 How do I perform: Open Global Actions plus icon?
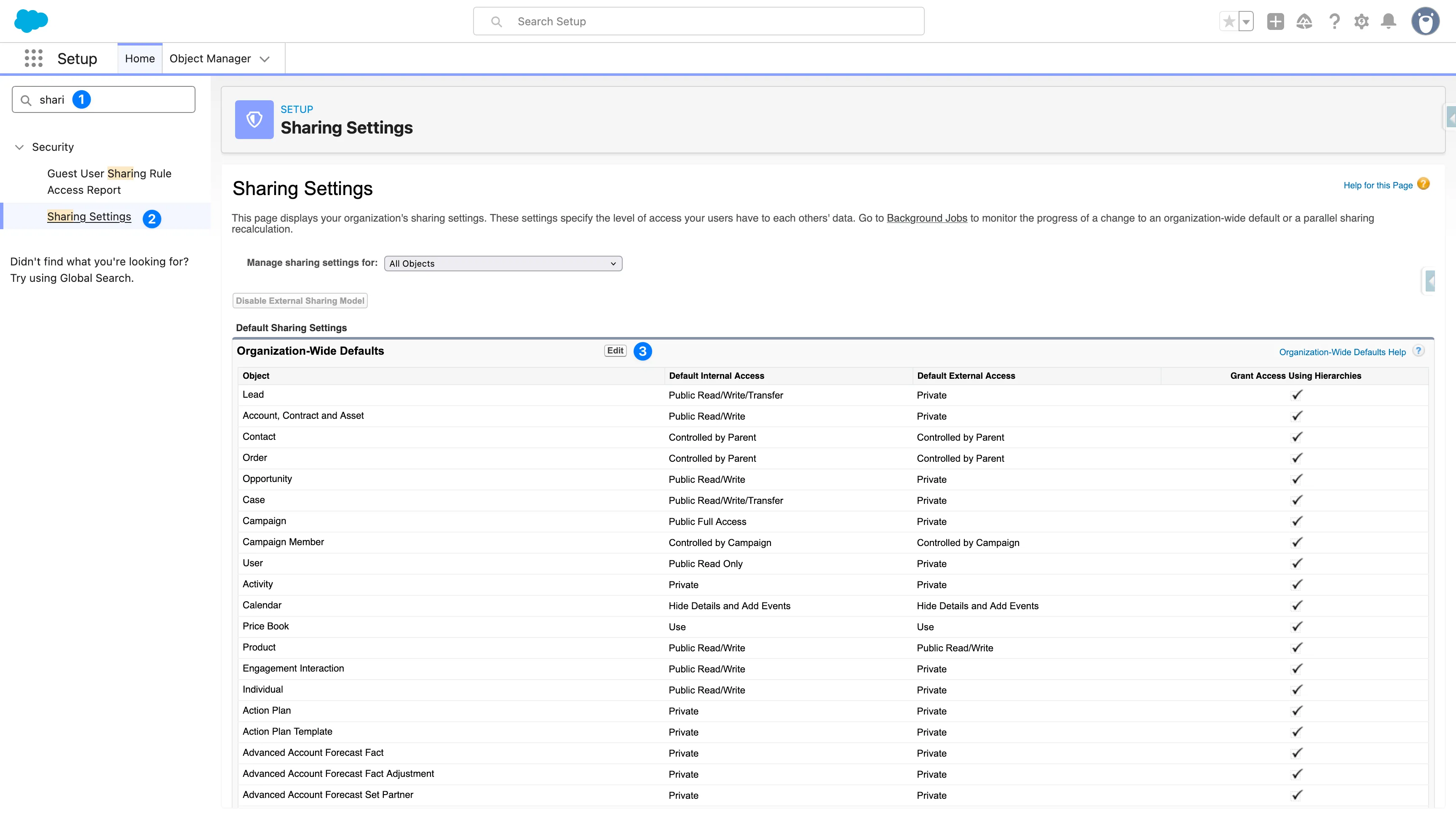pos(1276,21)
